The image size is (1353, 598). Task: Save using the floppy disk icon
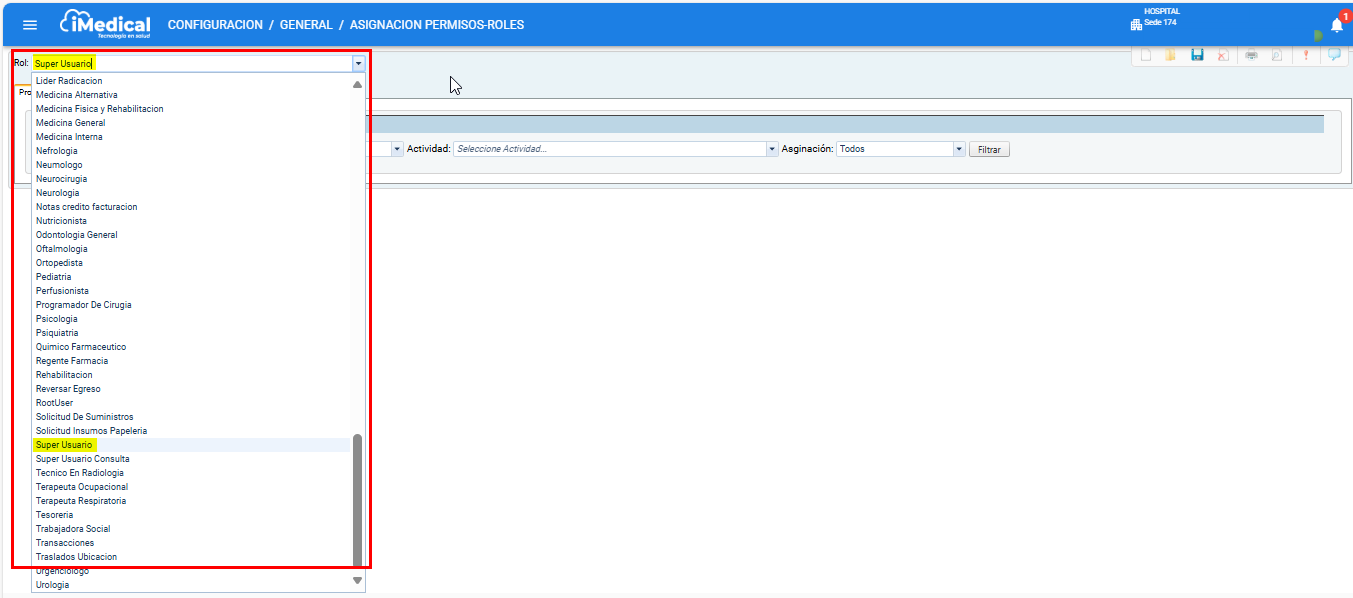pos(1197,56)
